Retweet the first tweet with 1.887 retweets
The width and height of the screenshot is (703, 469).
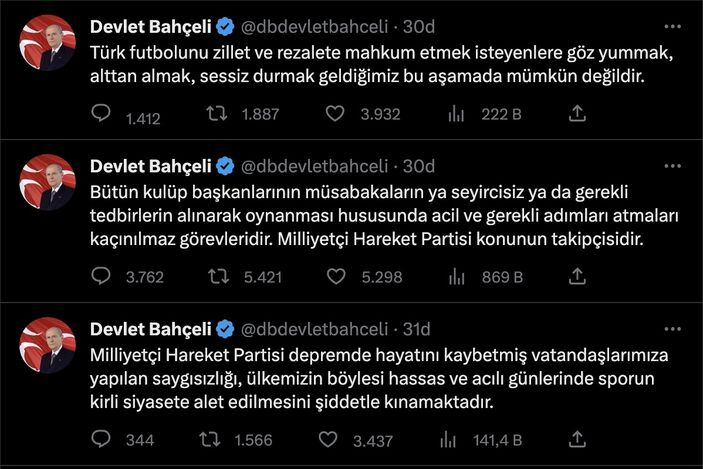click(x=215, y=115)
